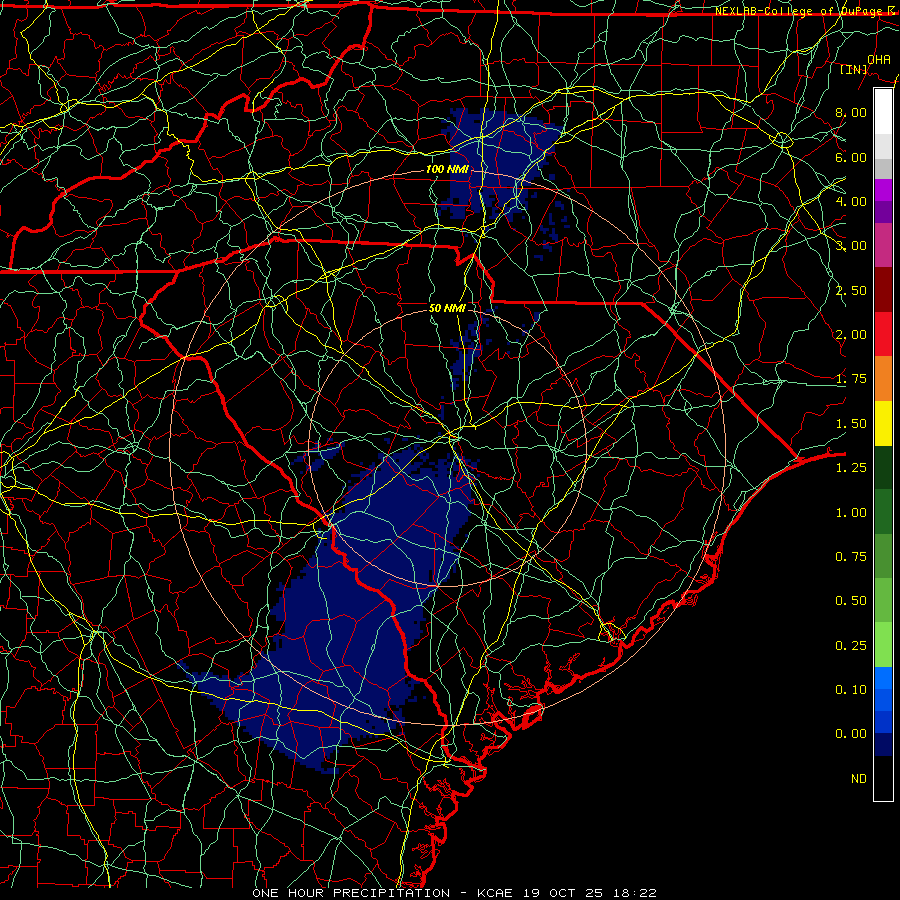The width and height of the screenshot is (900, 900).
Task: Click the '2.00' legend value
Action: [x=851, y=335]
